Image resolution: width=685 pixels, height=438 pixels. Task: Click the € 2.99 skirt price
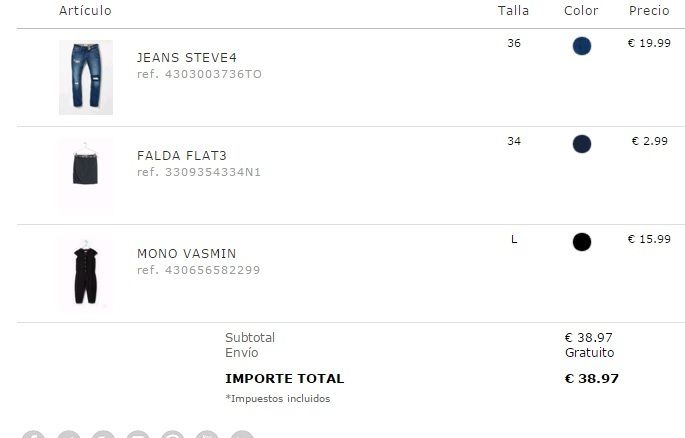coord(649,141)
